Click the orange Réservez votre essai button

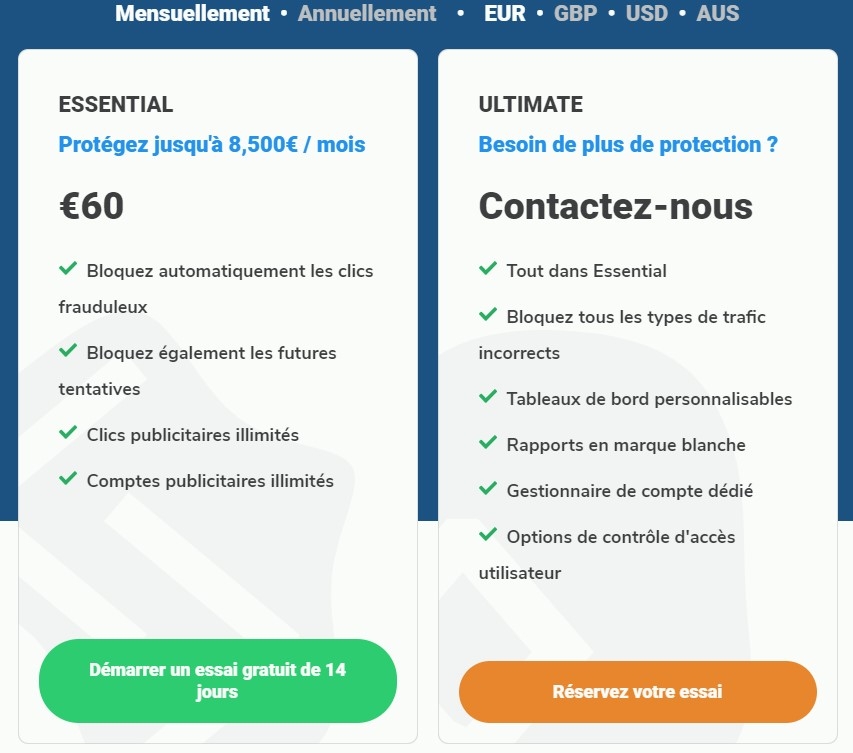637,692
